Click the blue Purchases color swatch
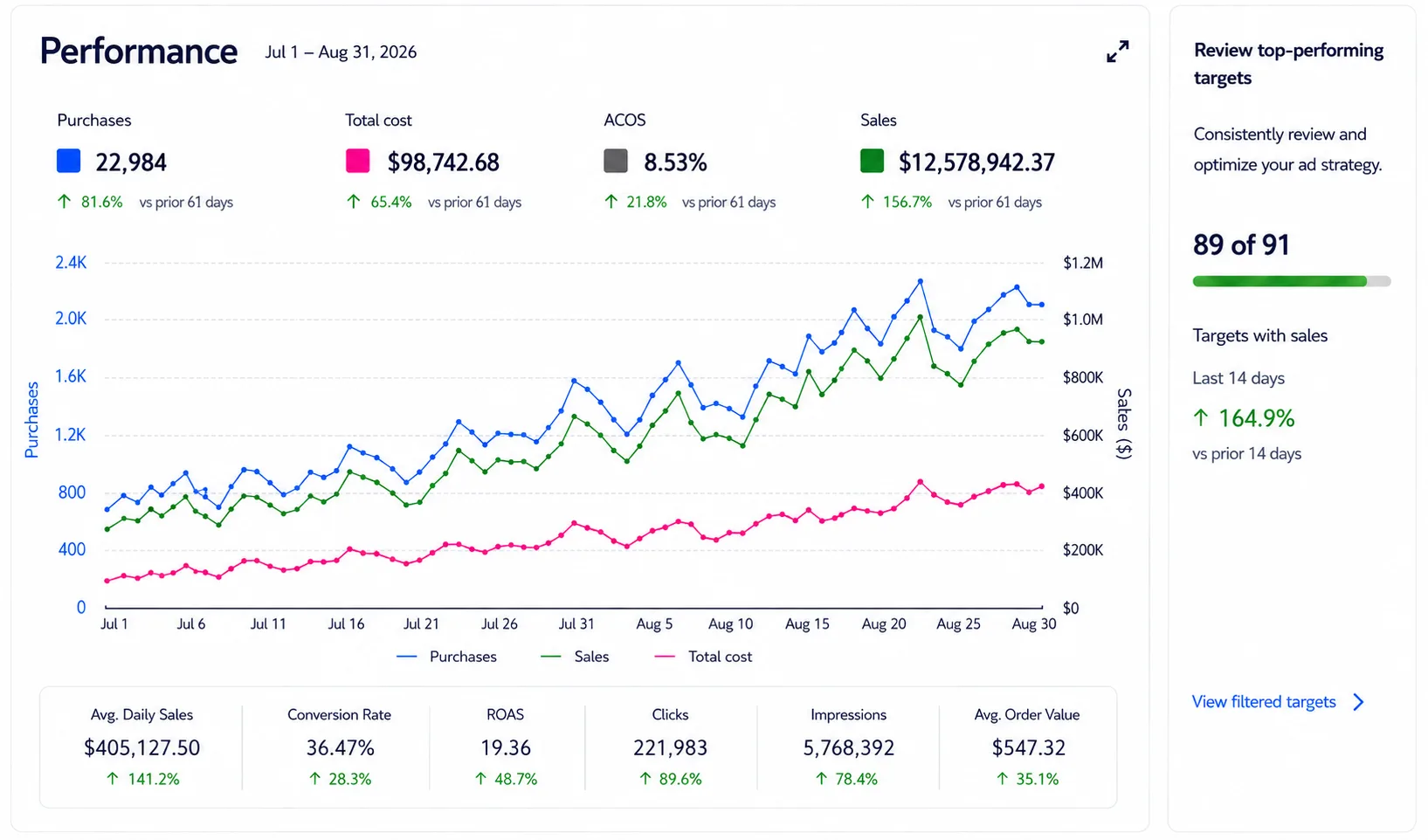 pyautogui.click(x=68, y=161)
